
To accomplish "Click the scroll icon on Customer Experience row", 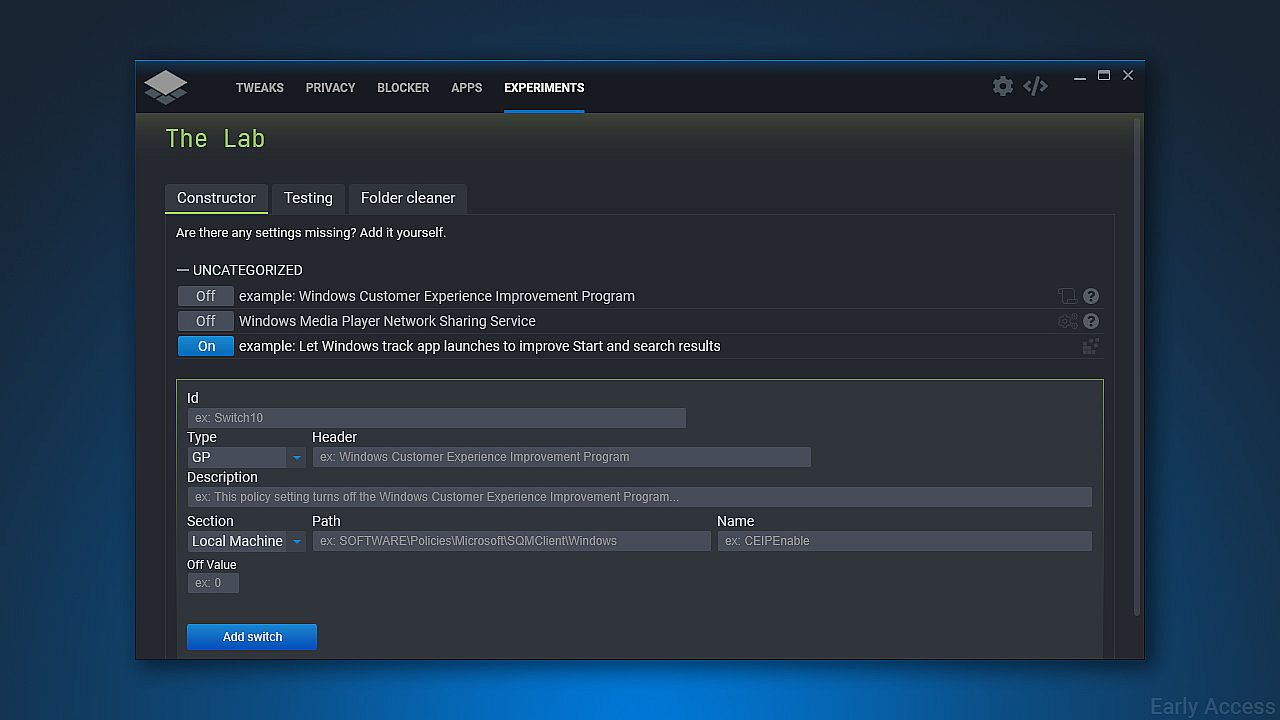I will 1067,296.
